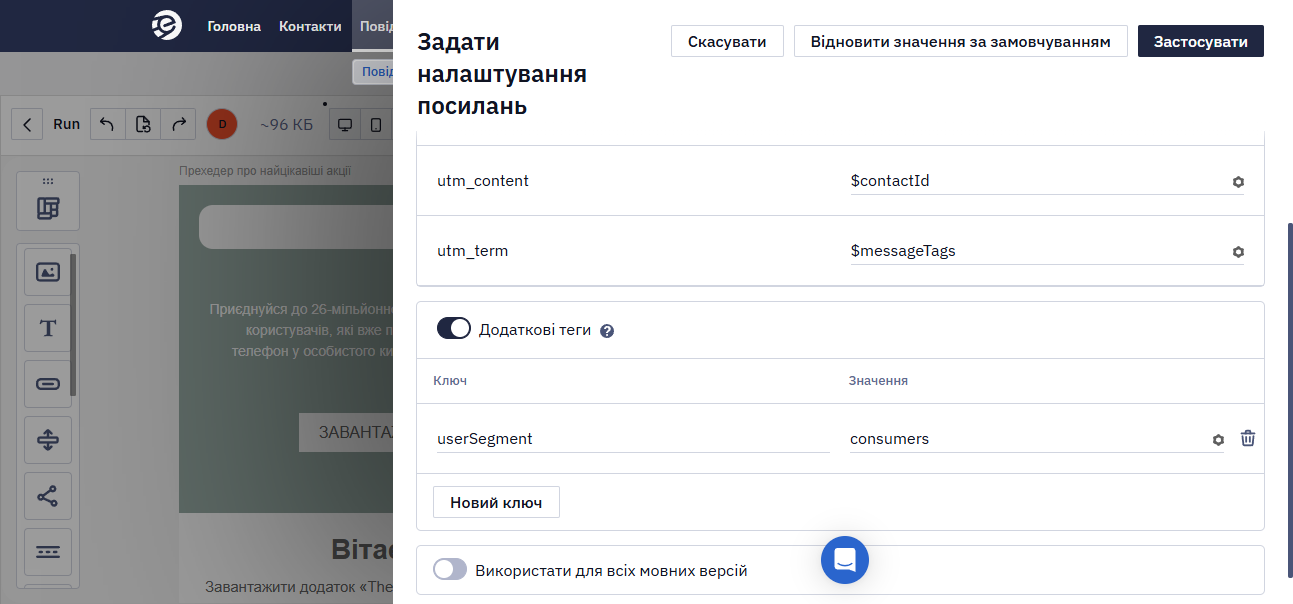Delete the userSegment key with trash icon
Screen dimensions: 1293x604
1248,438
